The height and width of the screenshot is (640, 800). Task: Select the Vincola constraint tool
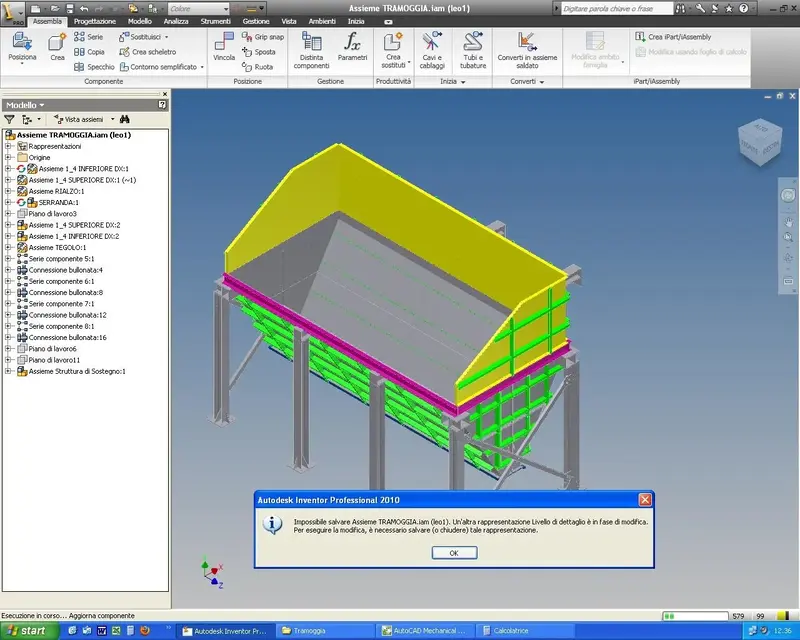click(x=224, y=46)
